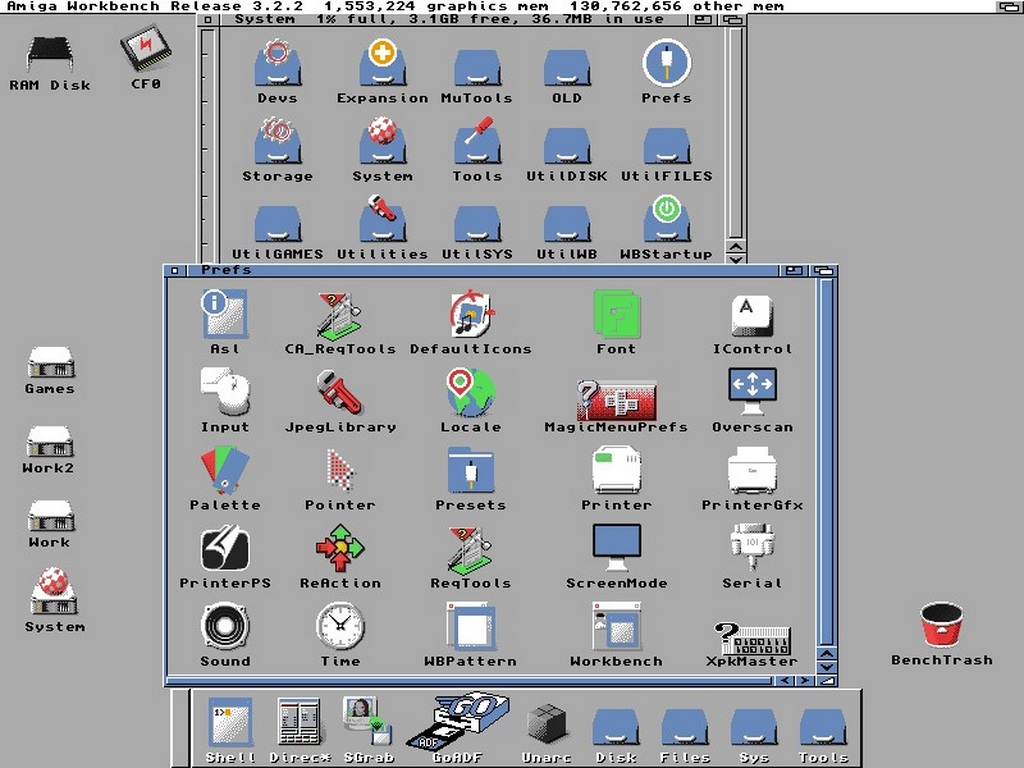This screenshot has width=1024, height=768.
Task: Open the Utilities drawer
Action: 383,219
